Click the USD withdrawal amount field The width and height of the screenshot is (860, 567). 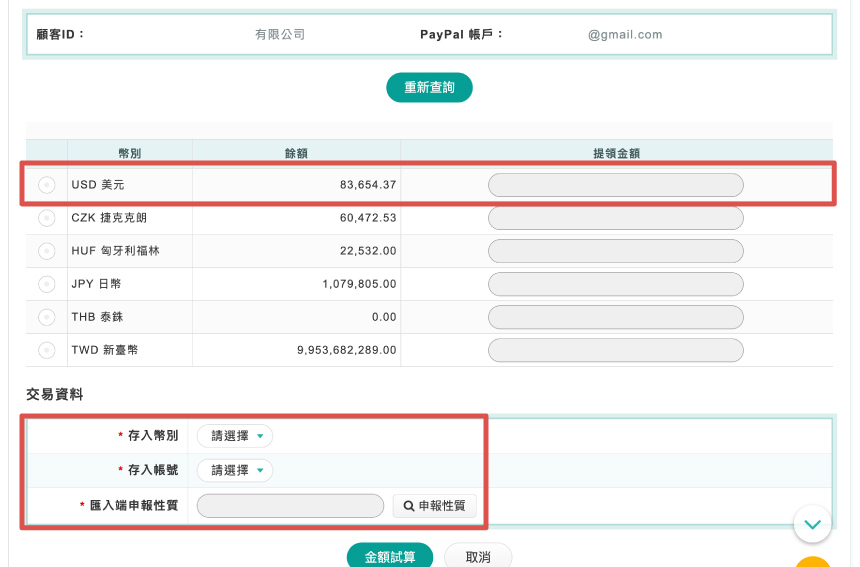coord(615,185)
